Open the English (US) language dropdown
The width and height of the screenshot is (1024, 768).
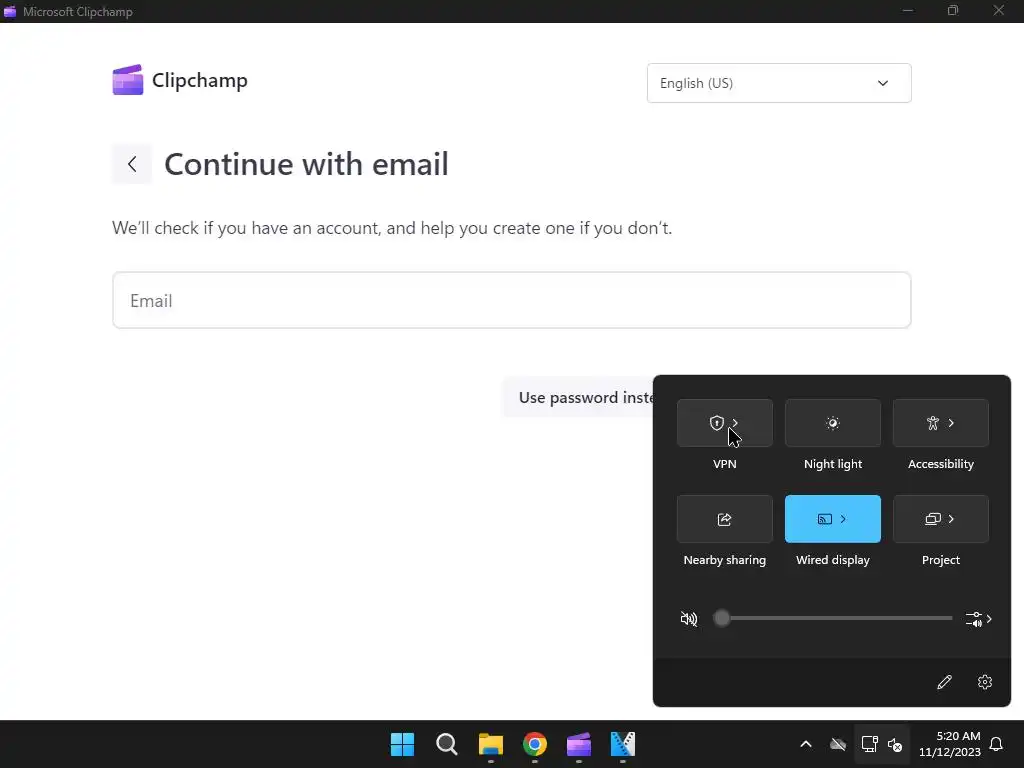tap(779, 83)
